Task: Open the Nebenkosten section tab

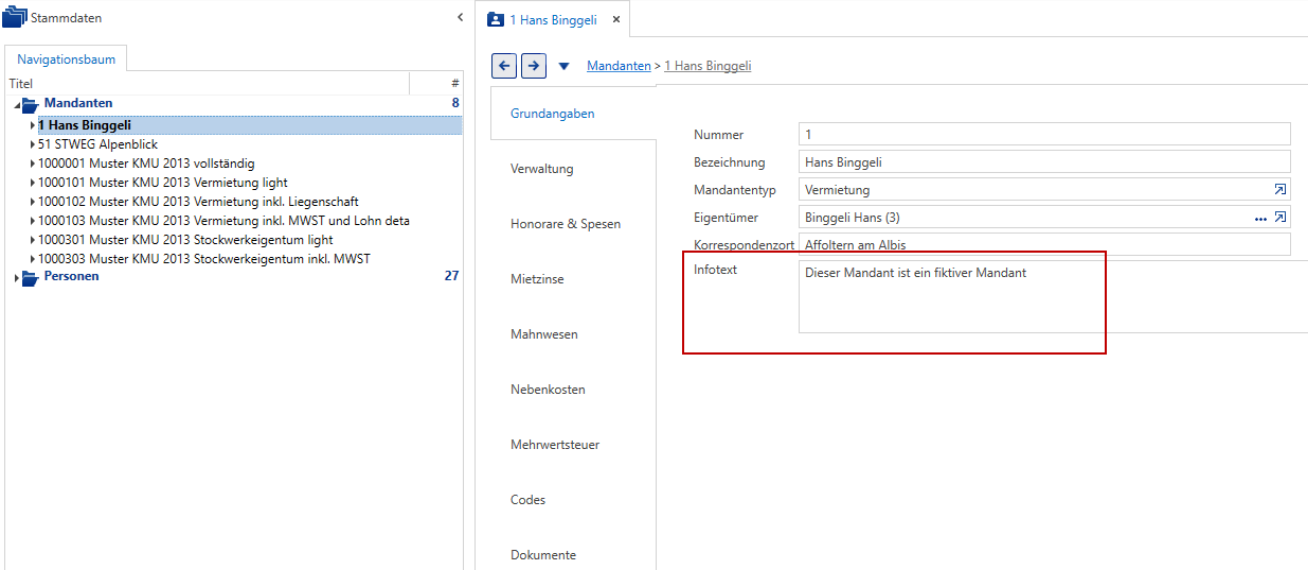Action: point(547,389)
